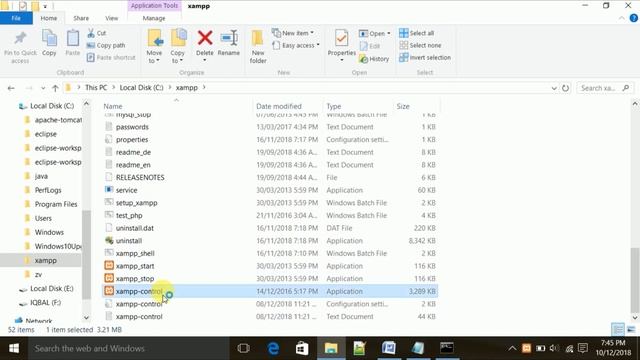
Task: Open Microsoft Edge from the taskbar
Action: (273, 348)
